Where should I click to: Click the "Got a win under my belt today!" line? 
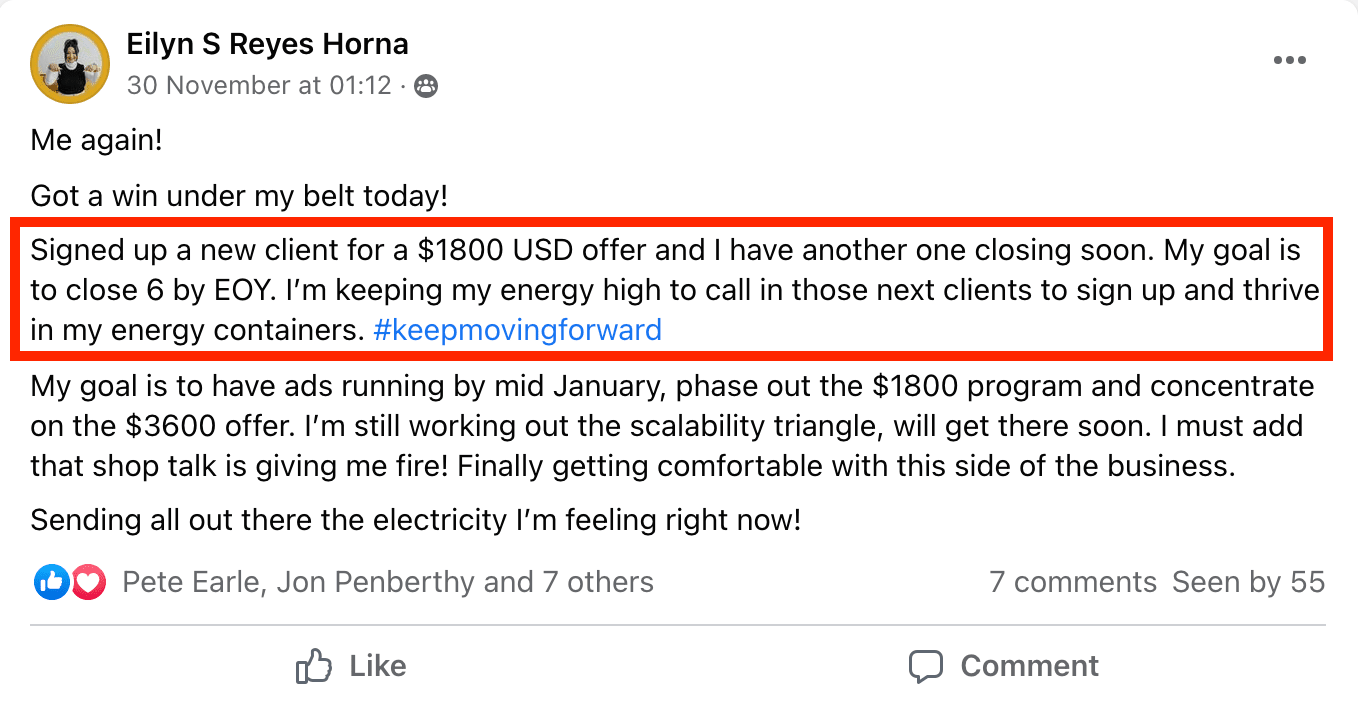pos(239,196)
